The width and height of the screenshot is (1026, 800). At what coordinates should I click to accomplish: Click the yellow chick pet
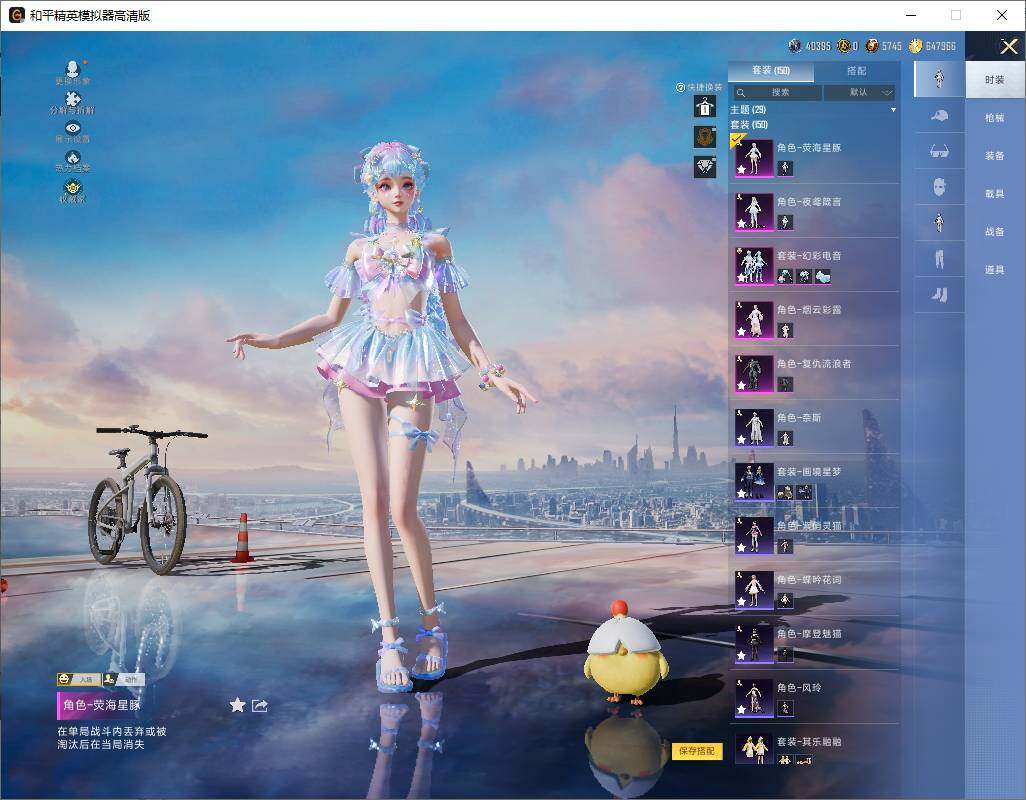[x=625, y=655]
